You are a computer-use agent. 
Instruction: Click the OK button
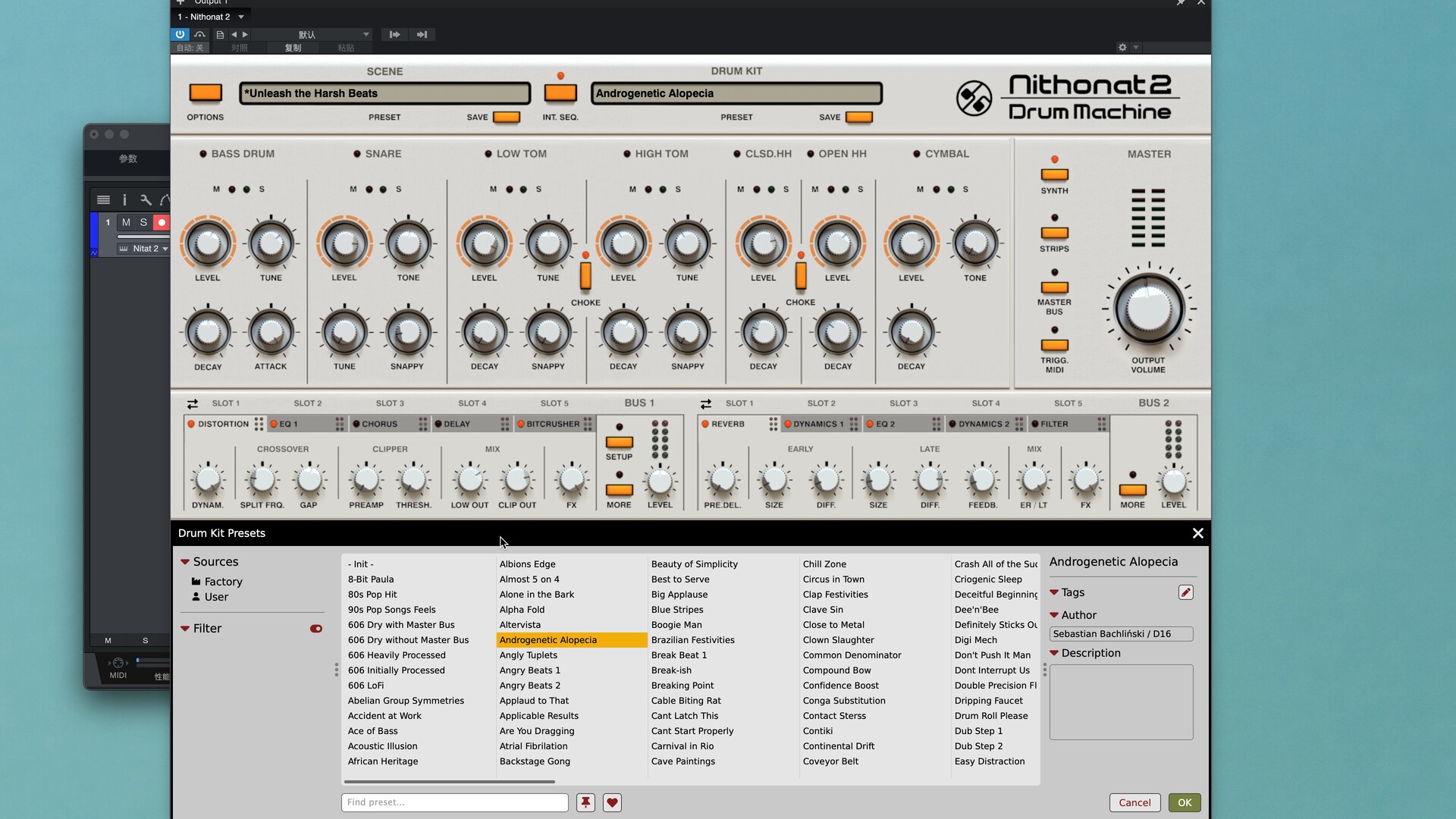[1185, 802]
